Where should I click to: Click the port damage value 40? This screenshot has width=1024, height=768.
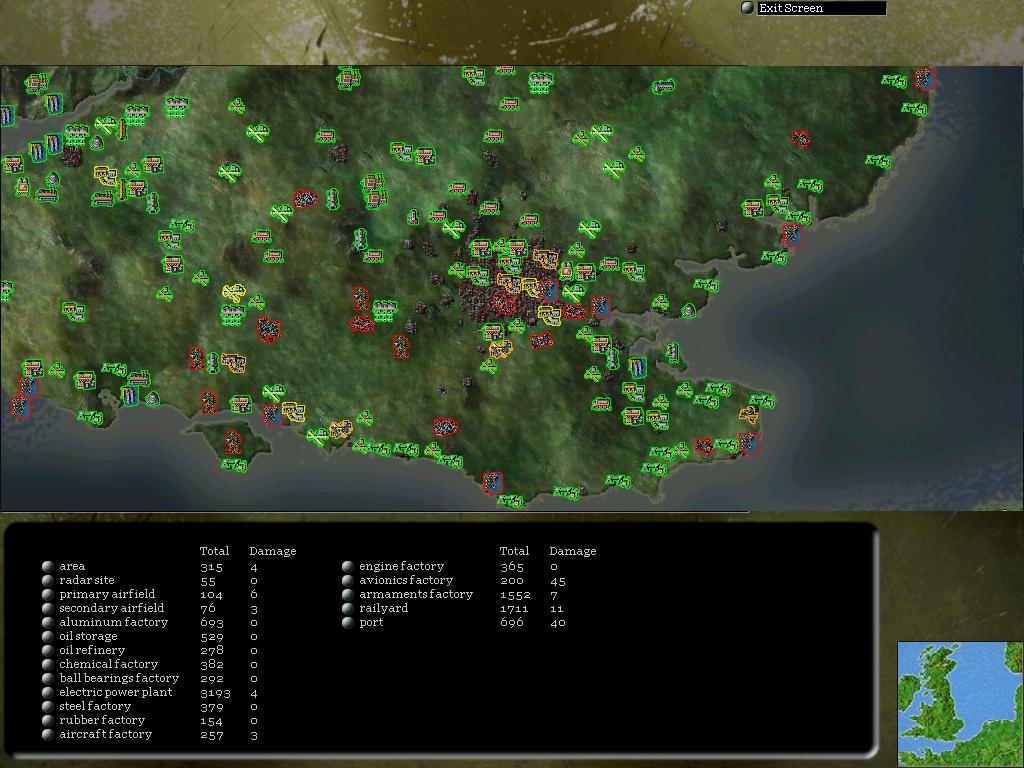(x=558, y=623)
